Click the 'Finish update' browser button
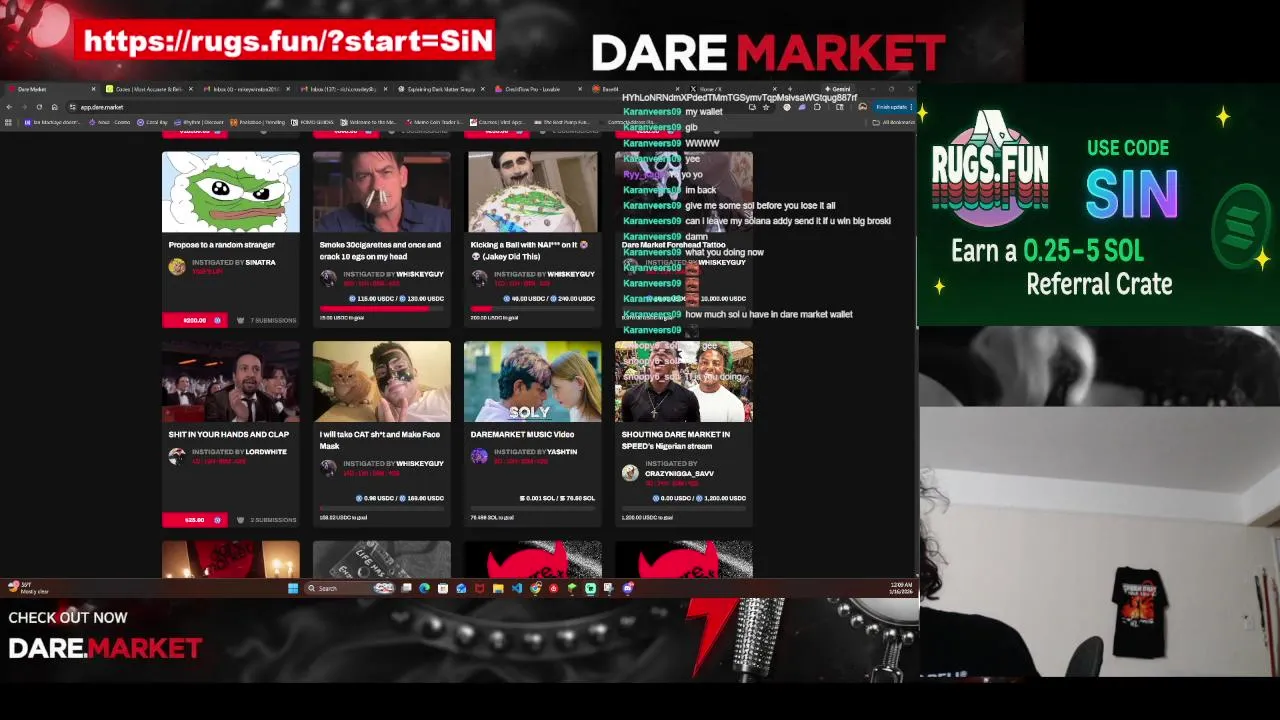Viewport: 1280px width, 720px height. (x=893, y=107)
